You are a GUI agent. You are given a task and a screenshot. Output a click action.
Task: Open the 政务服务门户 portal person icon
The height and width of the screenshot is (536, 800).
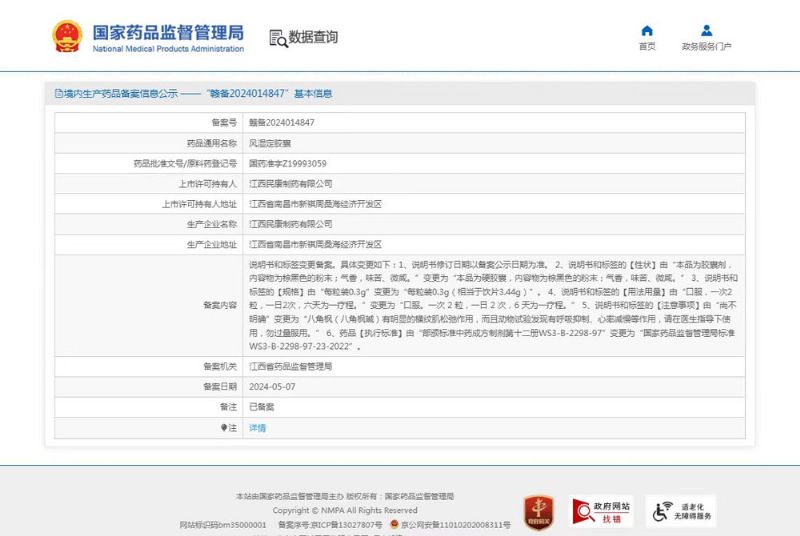(x=706, y=31)
